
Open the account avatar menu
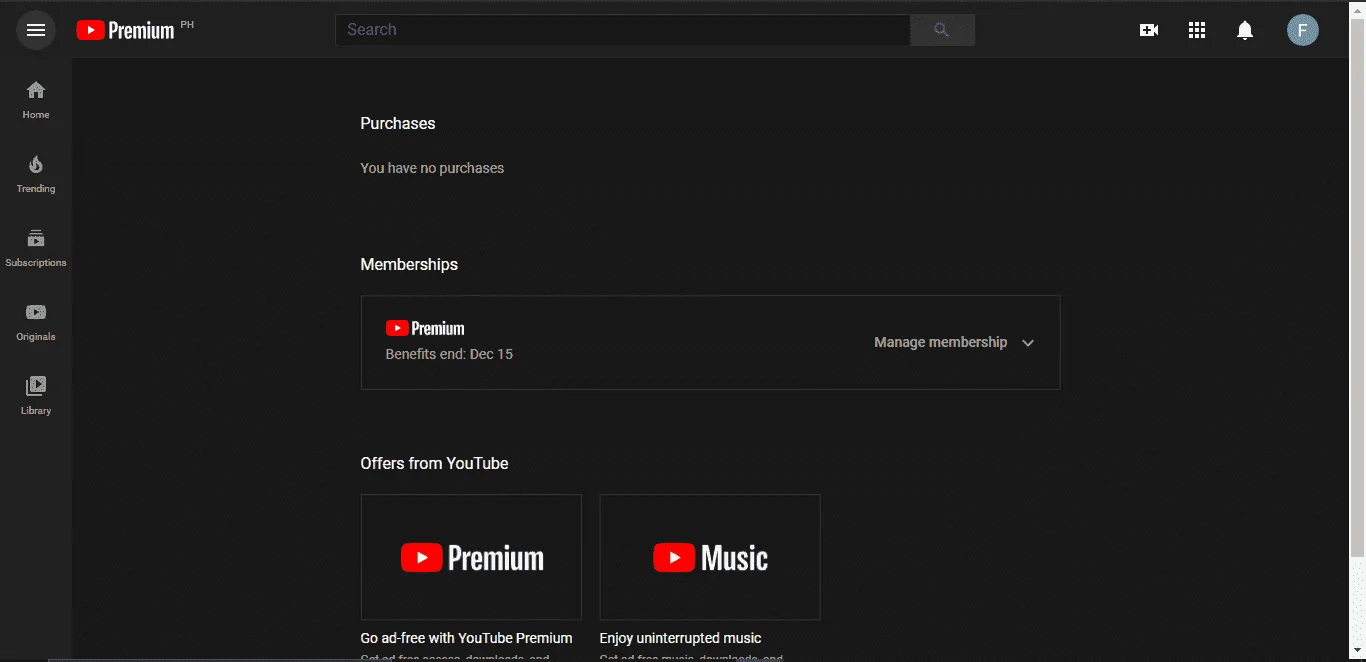tap(1303, 30)
